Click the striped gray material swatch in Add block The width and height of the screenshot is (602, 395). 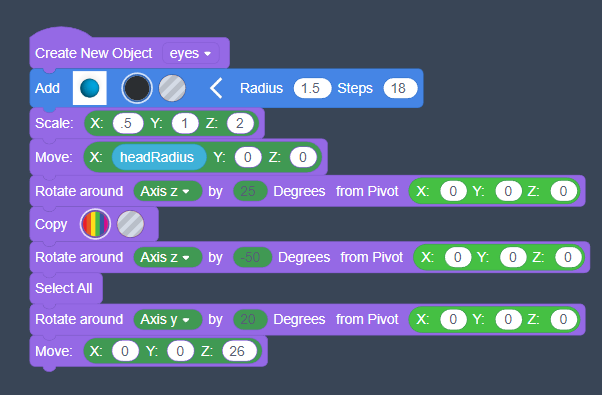click(x=172, y=88)
